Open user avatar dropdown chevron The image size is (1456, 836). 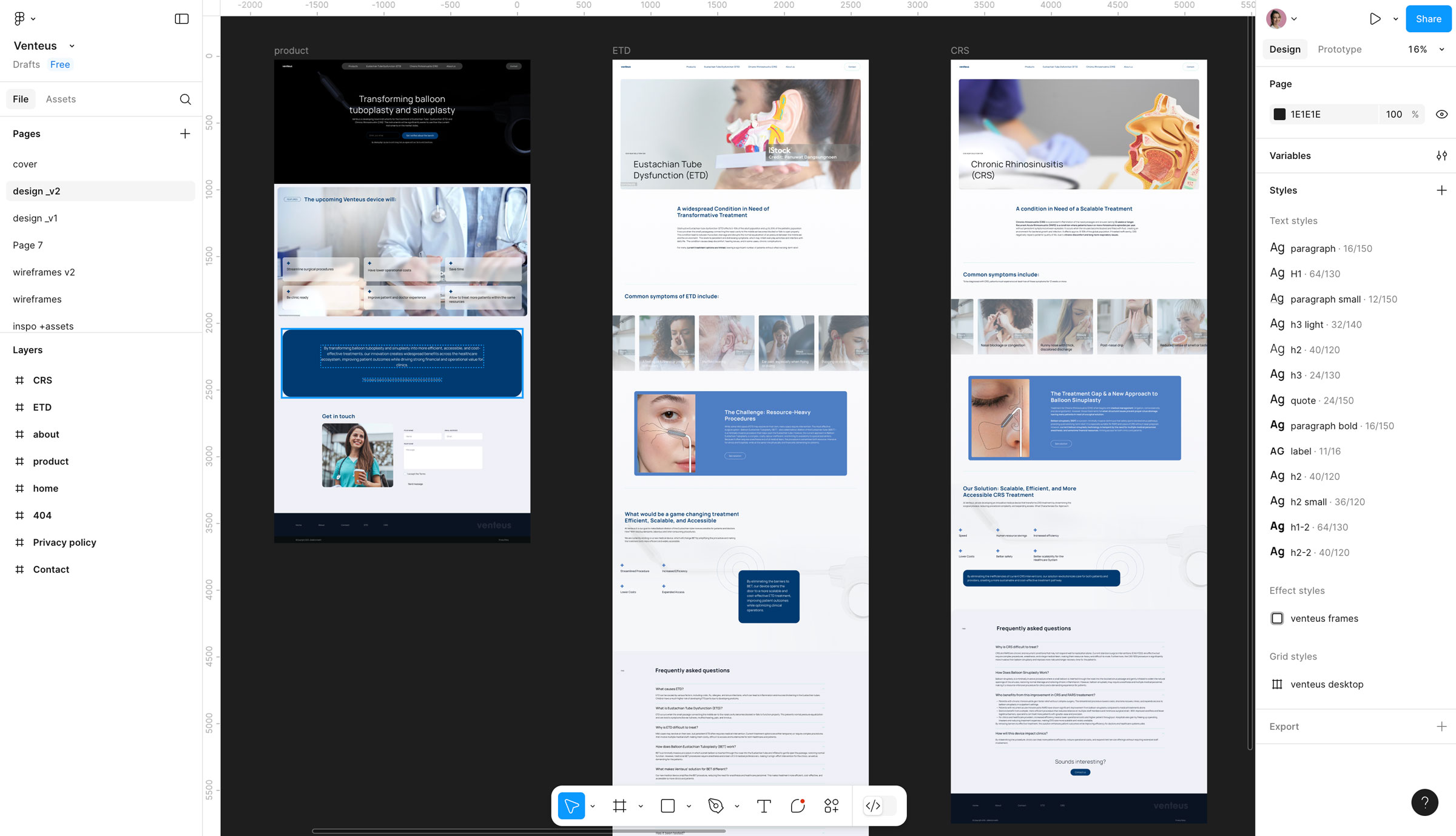click(x=1294, y=19)
